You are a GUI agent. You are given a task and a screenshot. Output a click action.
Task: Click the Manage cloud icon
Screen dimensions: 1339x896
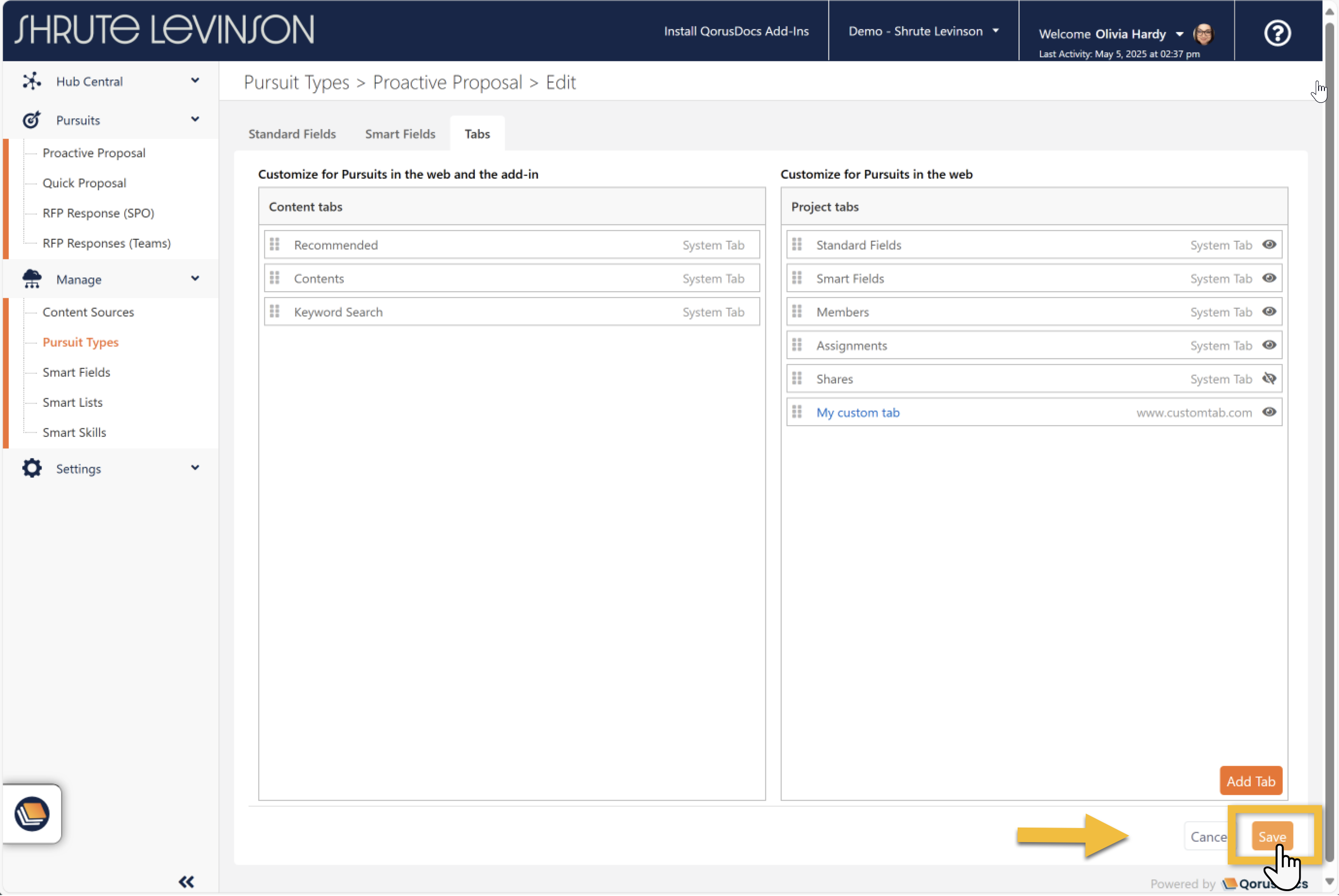(x=32, y=279)
